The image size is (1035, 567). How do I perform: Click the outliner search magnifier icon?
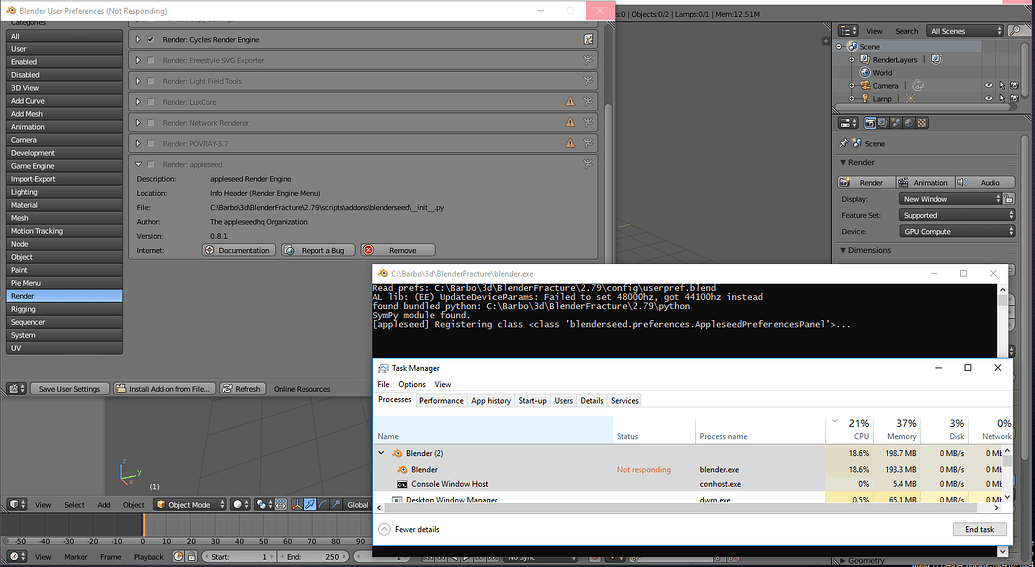pos(1015,30)
